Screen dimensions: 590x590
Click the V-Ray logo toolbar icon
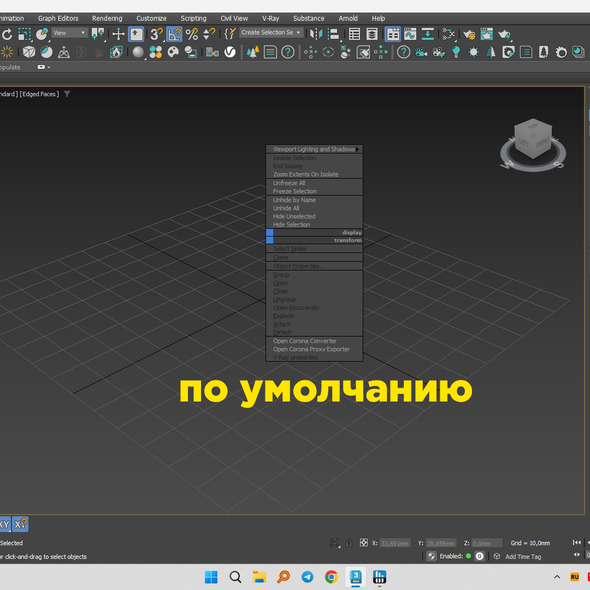230,52
